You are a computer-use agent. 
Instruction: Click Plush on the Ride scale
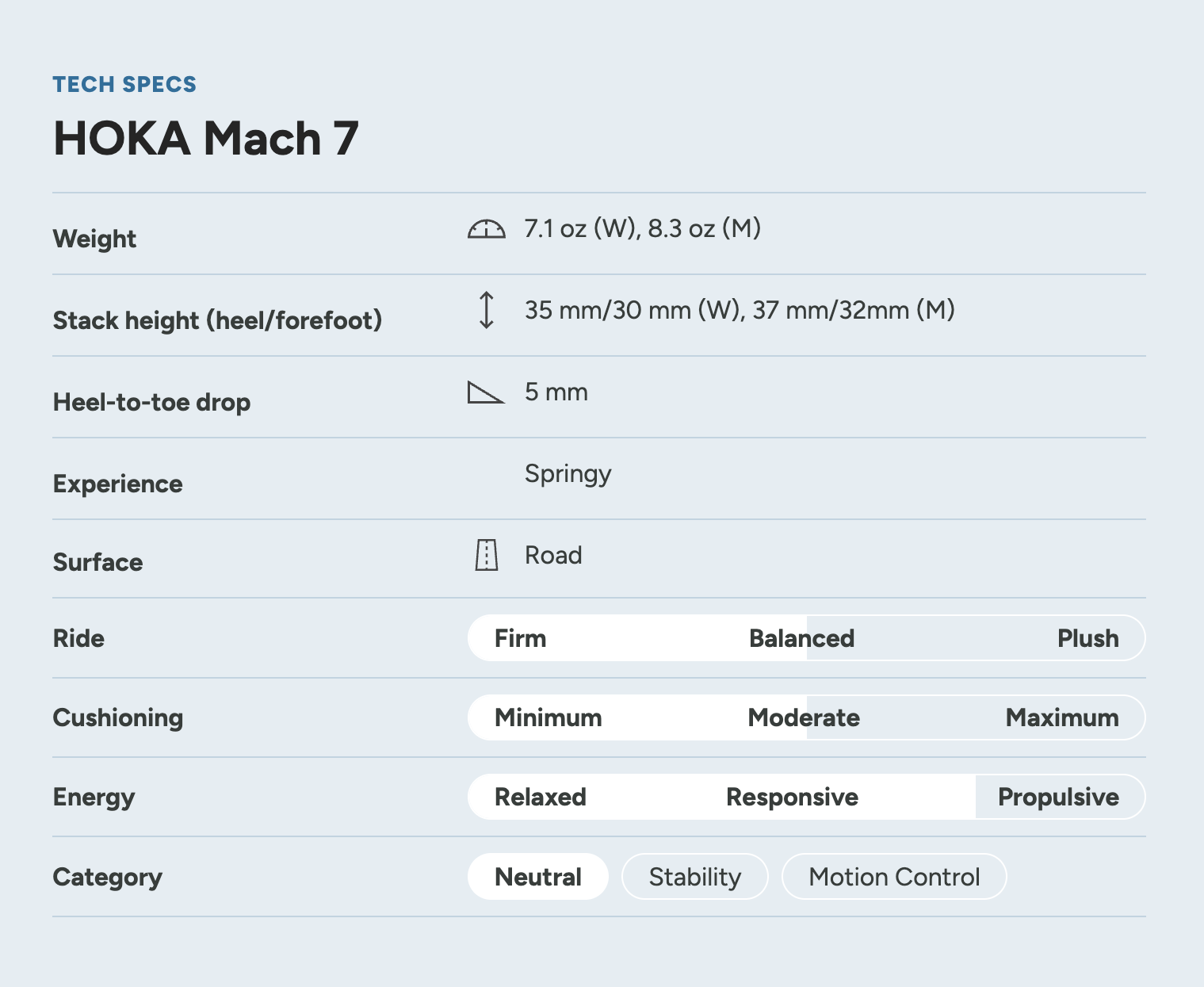point(1088,638)
